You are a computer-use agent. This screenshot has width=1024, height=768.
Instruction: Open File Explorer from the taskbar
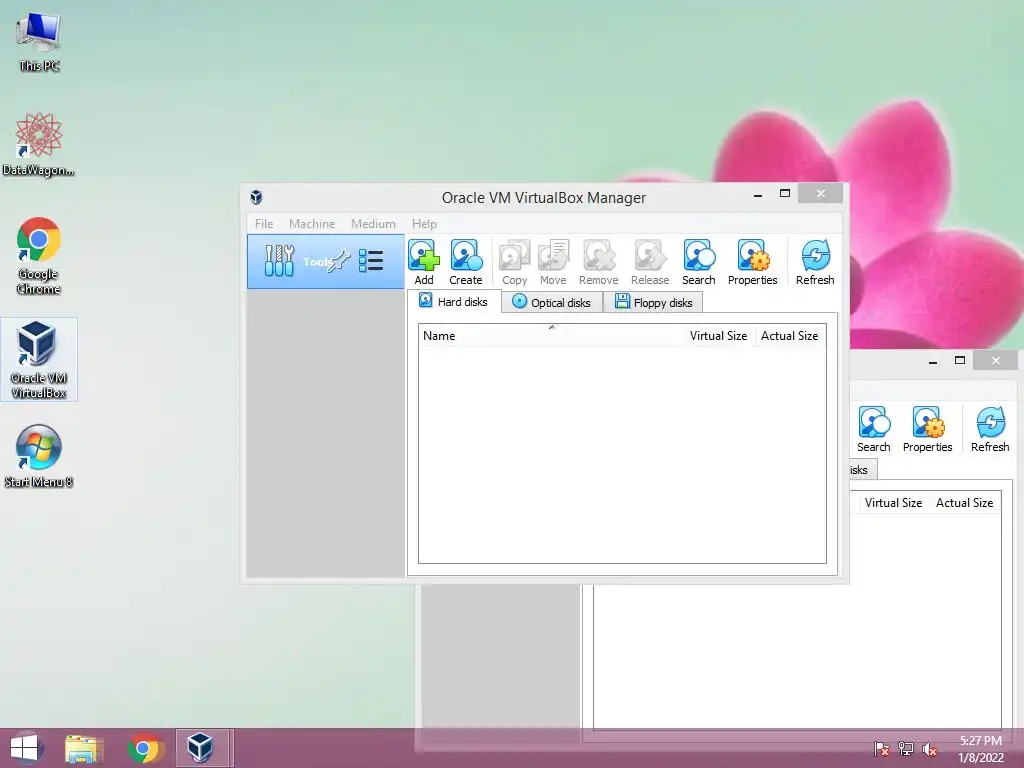(x=84, y=748)
